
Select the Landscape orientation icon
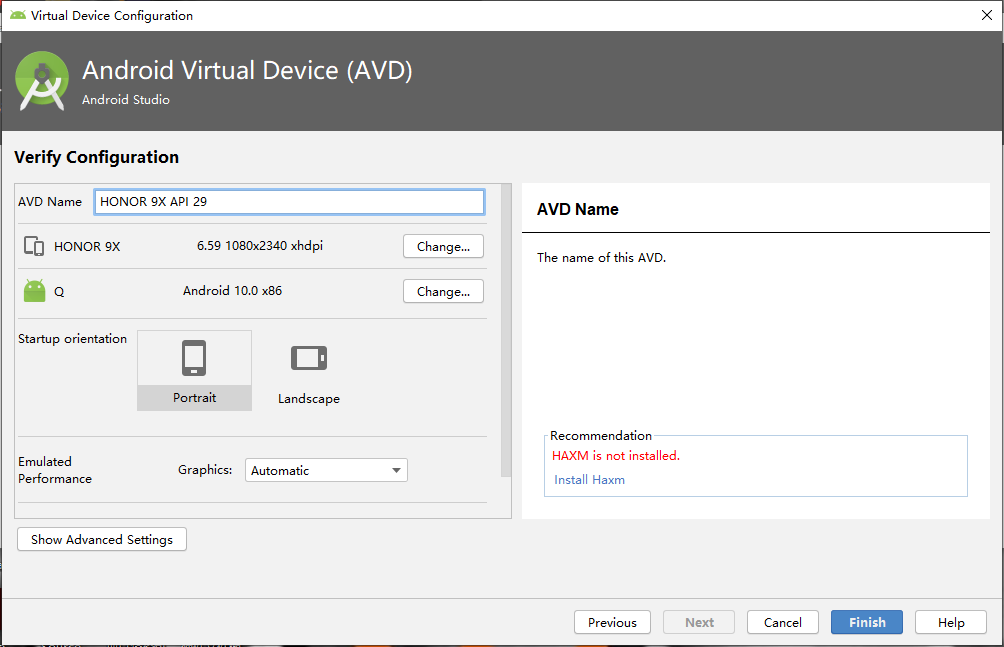click(308, 358)
